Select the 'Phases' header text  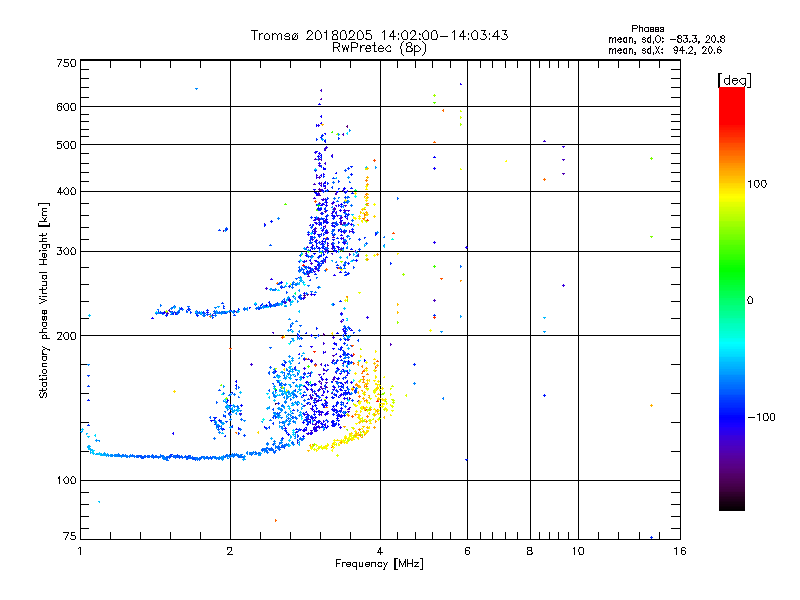click(647, 29)
